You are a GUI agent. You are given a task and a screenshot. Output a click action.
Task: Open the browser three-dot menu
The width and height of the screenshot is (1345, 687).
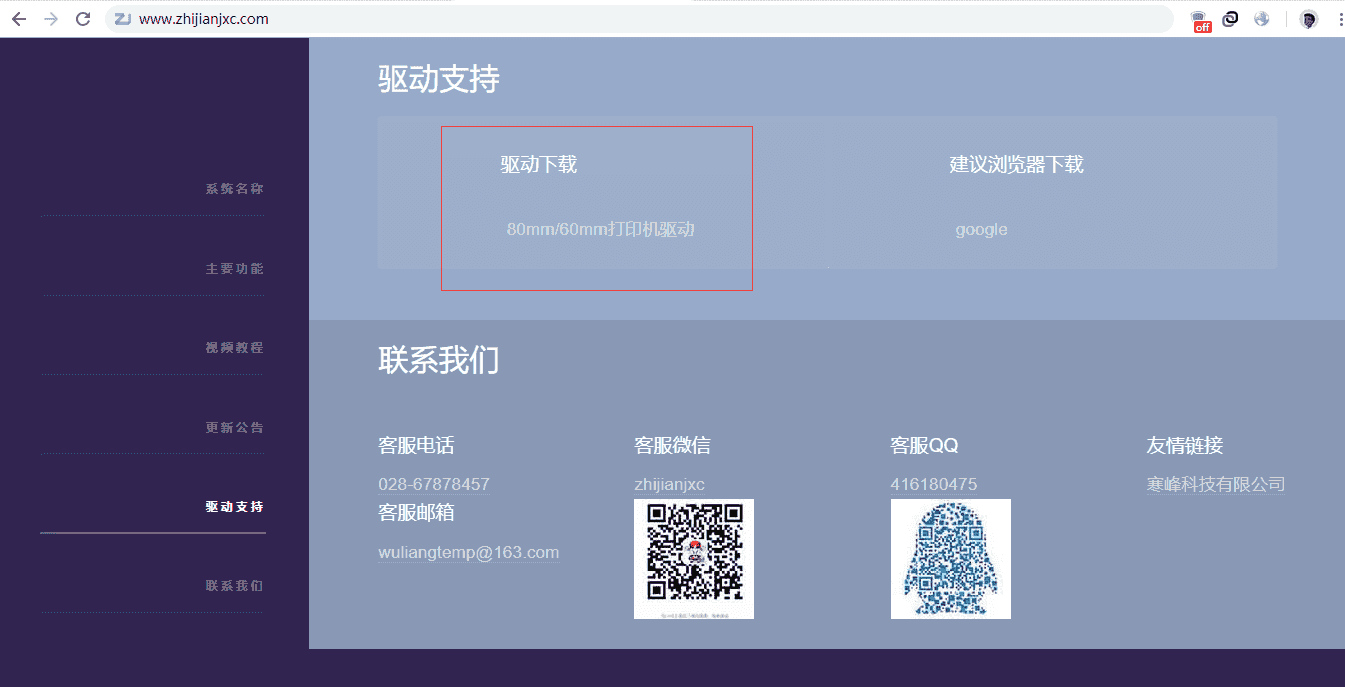(x=1339, y=19)
